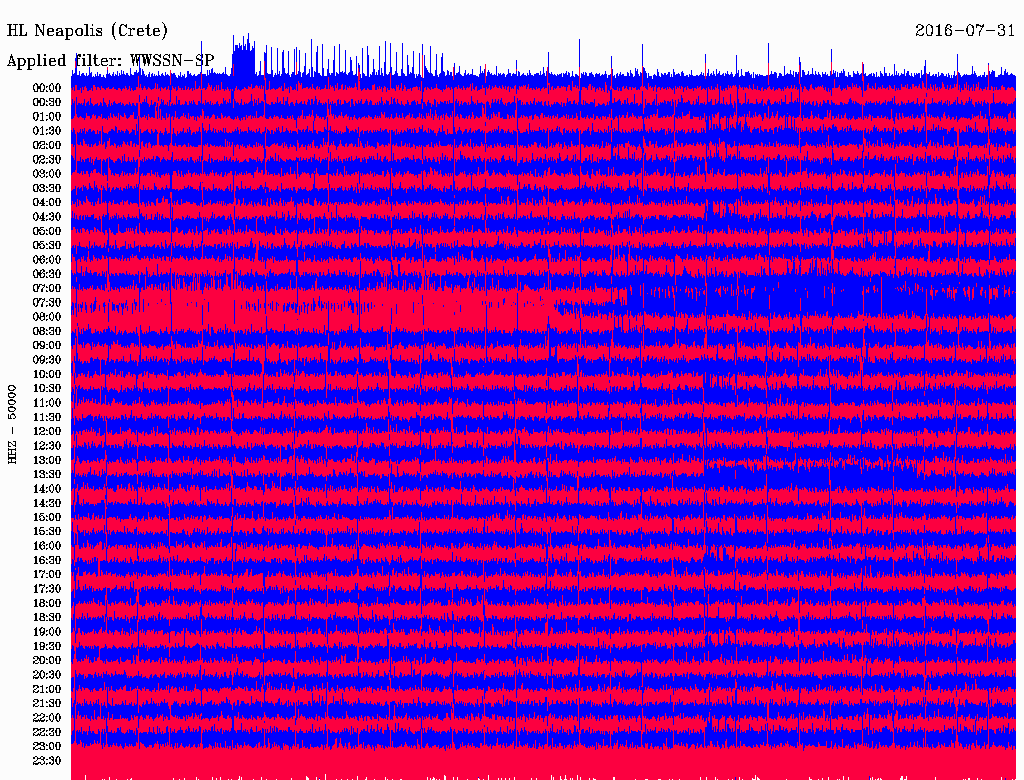The height and width of the screenshot is (780, 1024).
Task: Click the date 2016-07-31 in the header
Action: (965, 30)
